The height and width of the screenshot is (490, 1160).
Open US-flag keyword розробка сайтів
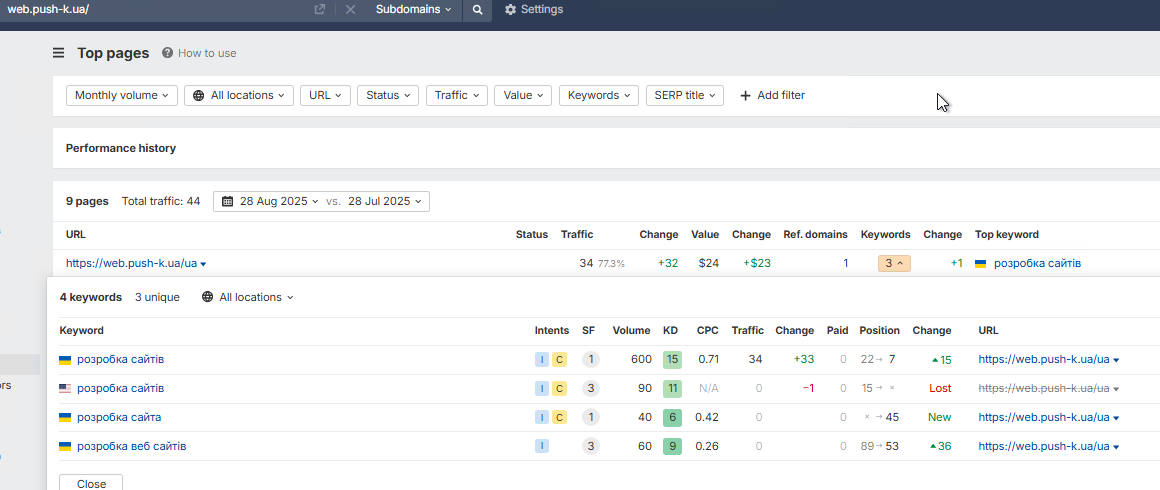[121, 389]
